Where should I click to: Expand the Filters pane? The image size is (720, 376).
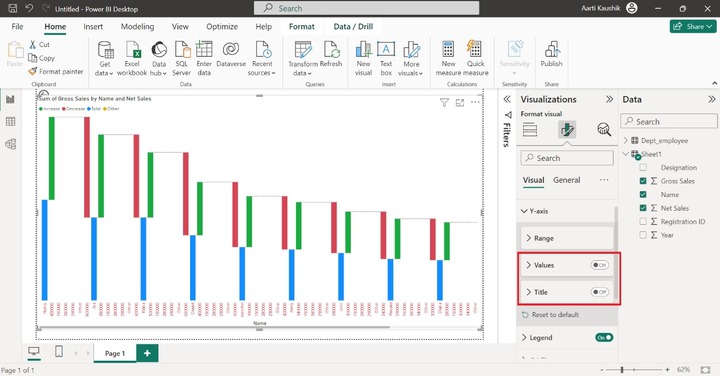pos(507,99)
